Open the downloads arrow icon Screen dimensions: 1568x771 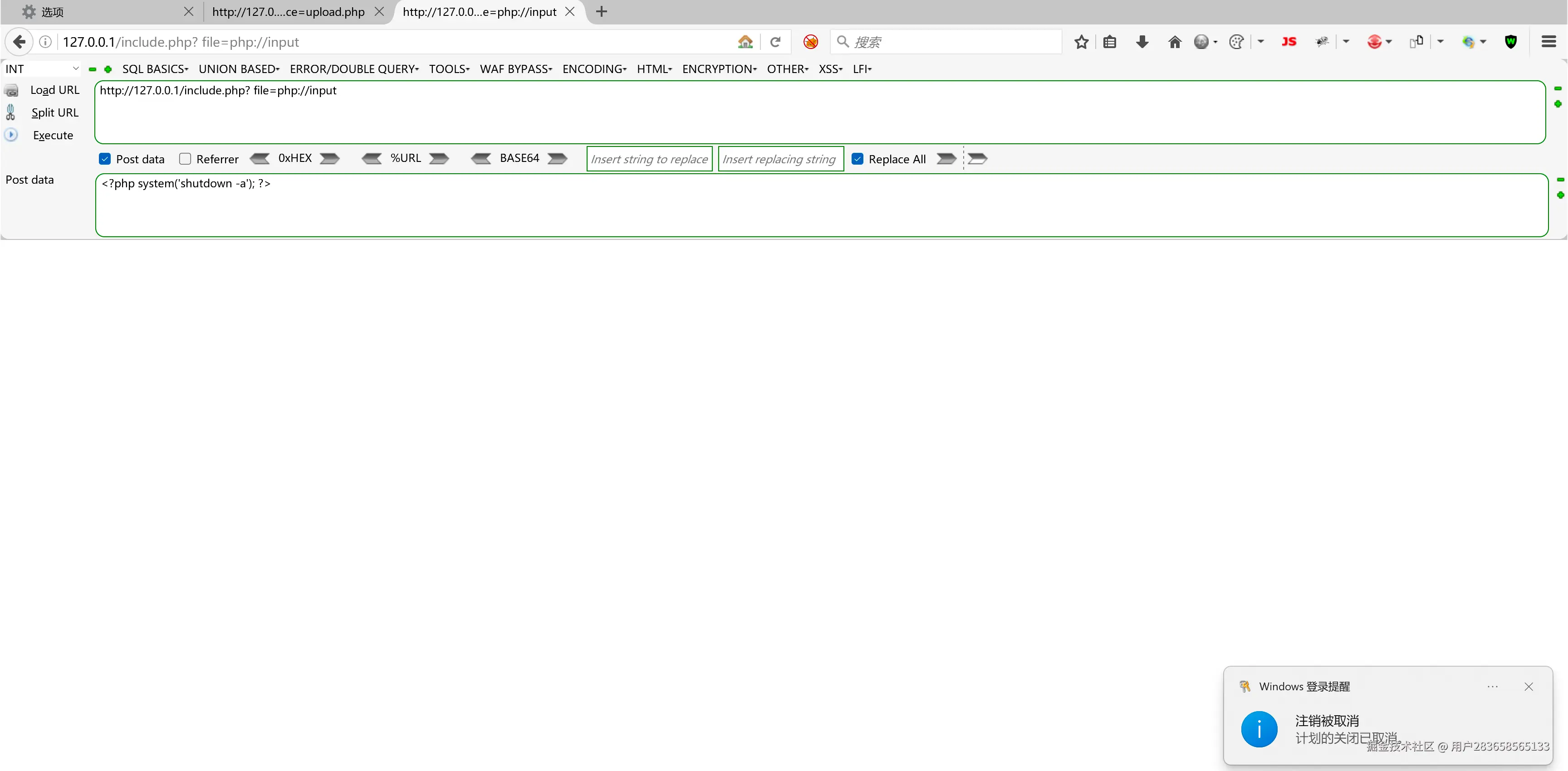[x=1142, y=42]
